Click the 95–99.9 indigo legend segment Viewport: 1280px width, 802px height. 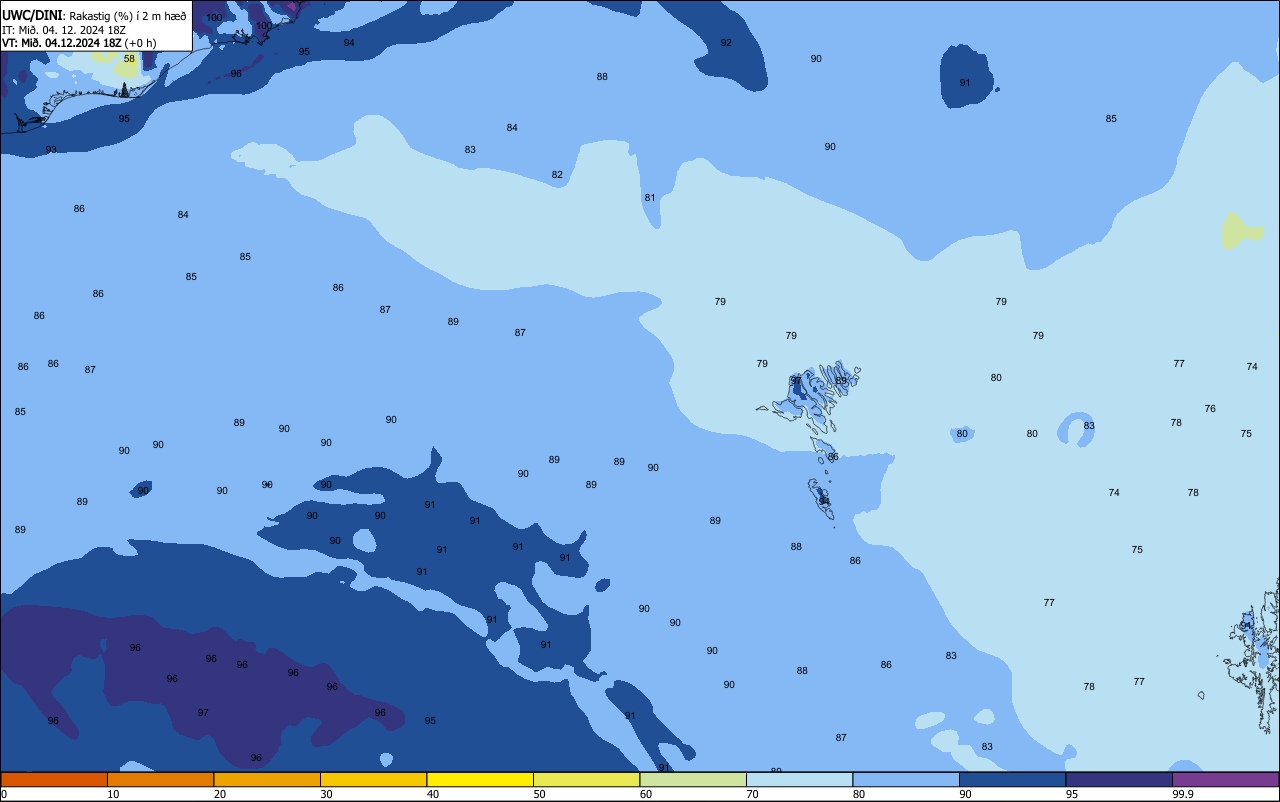1119,779
